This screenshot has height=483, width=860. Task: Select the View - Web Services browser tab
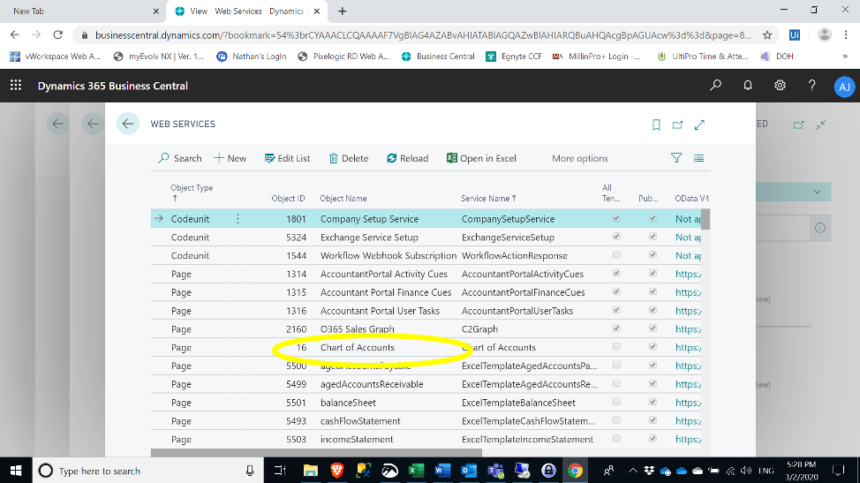click(x=247, y=11)
